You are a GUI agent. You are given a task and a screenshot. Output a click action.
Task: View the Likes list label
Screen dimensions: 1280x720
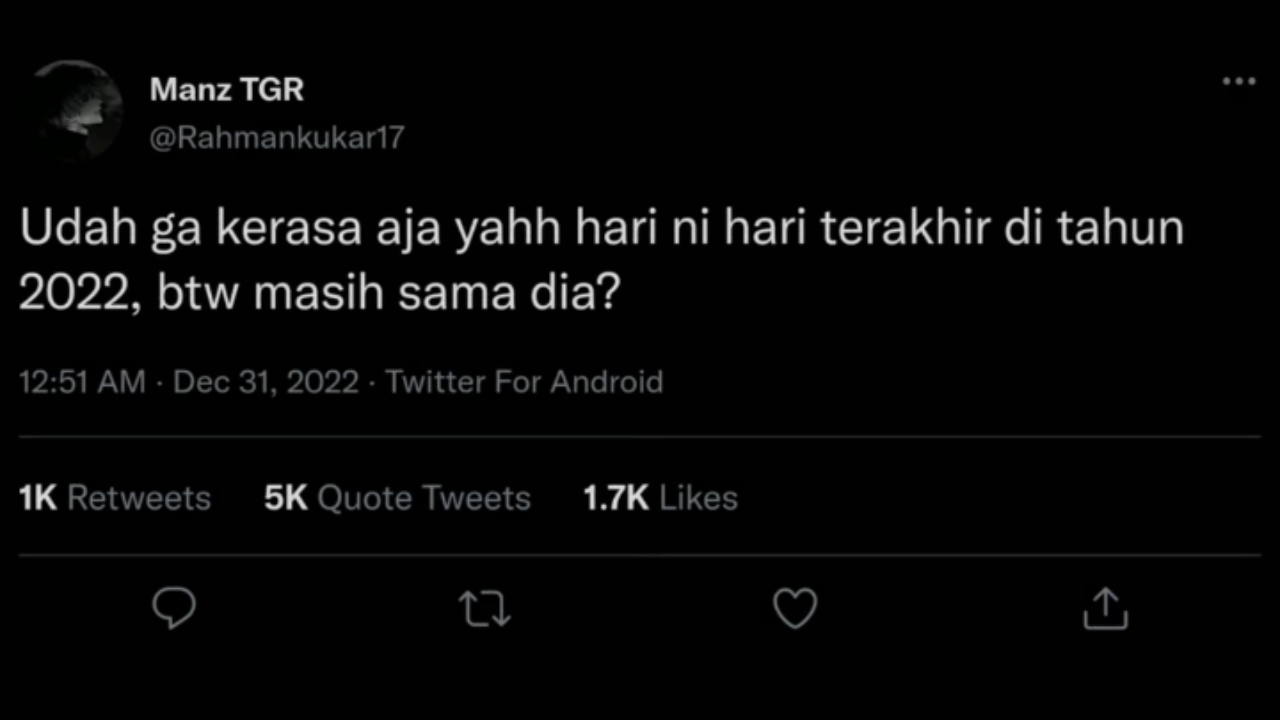tap(699, 498)
